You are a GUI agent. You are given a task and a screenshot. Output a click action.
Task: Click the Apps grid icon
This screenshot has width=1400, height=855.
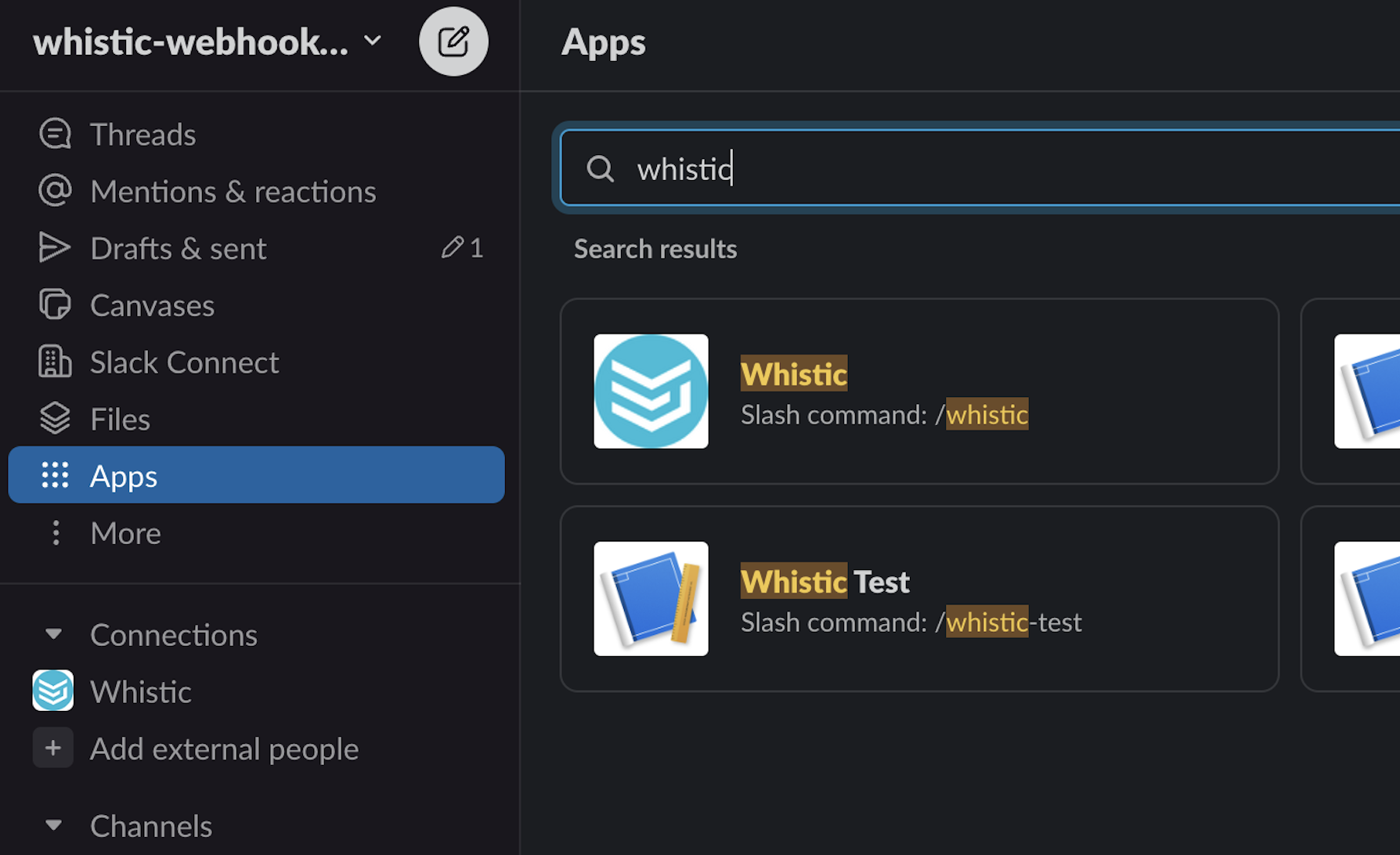[x=55, y=475]
